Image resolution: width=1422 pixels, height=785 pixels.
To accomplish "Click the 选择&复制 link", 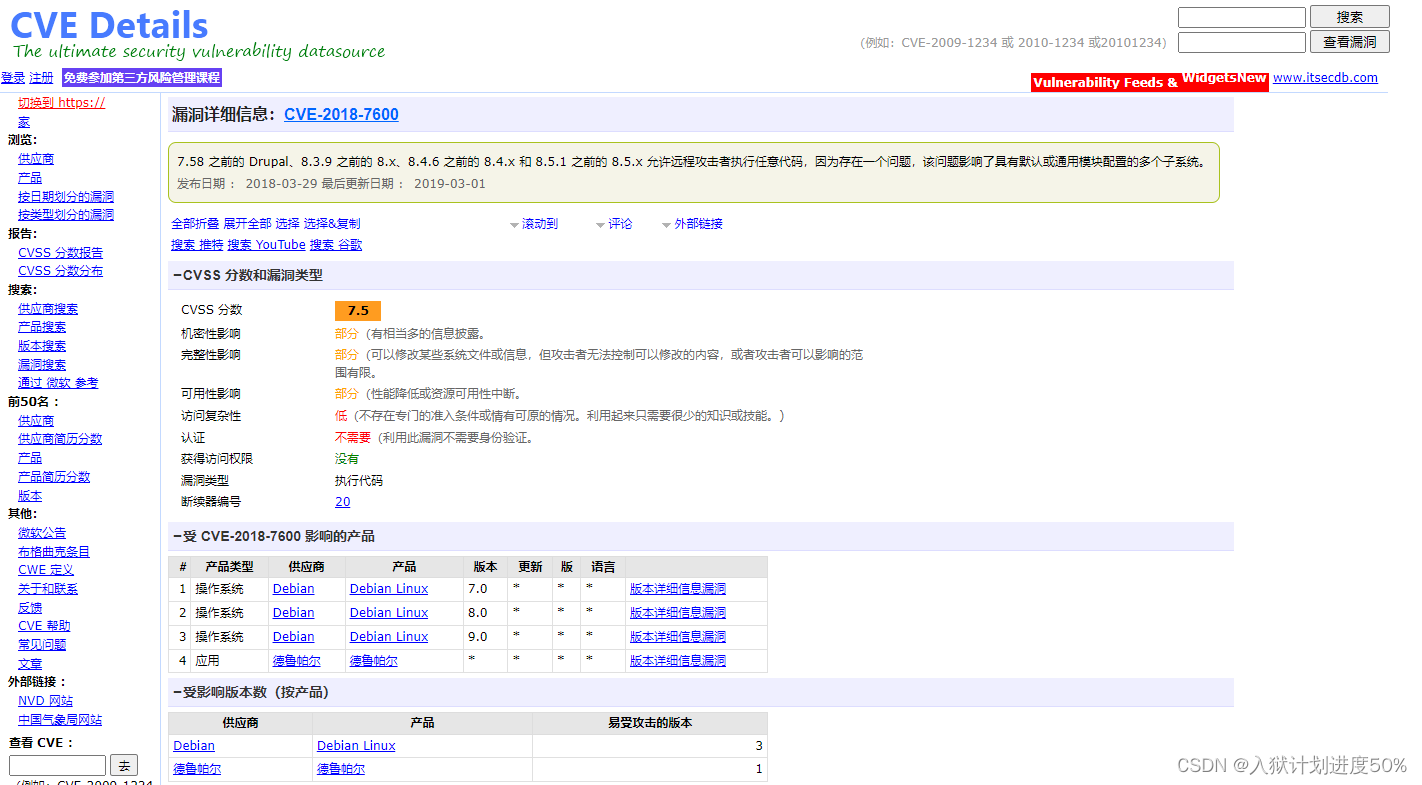I will tap(332, 224).
